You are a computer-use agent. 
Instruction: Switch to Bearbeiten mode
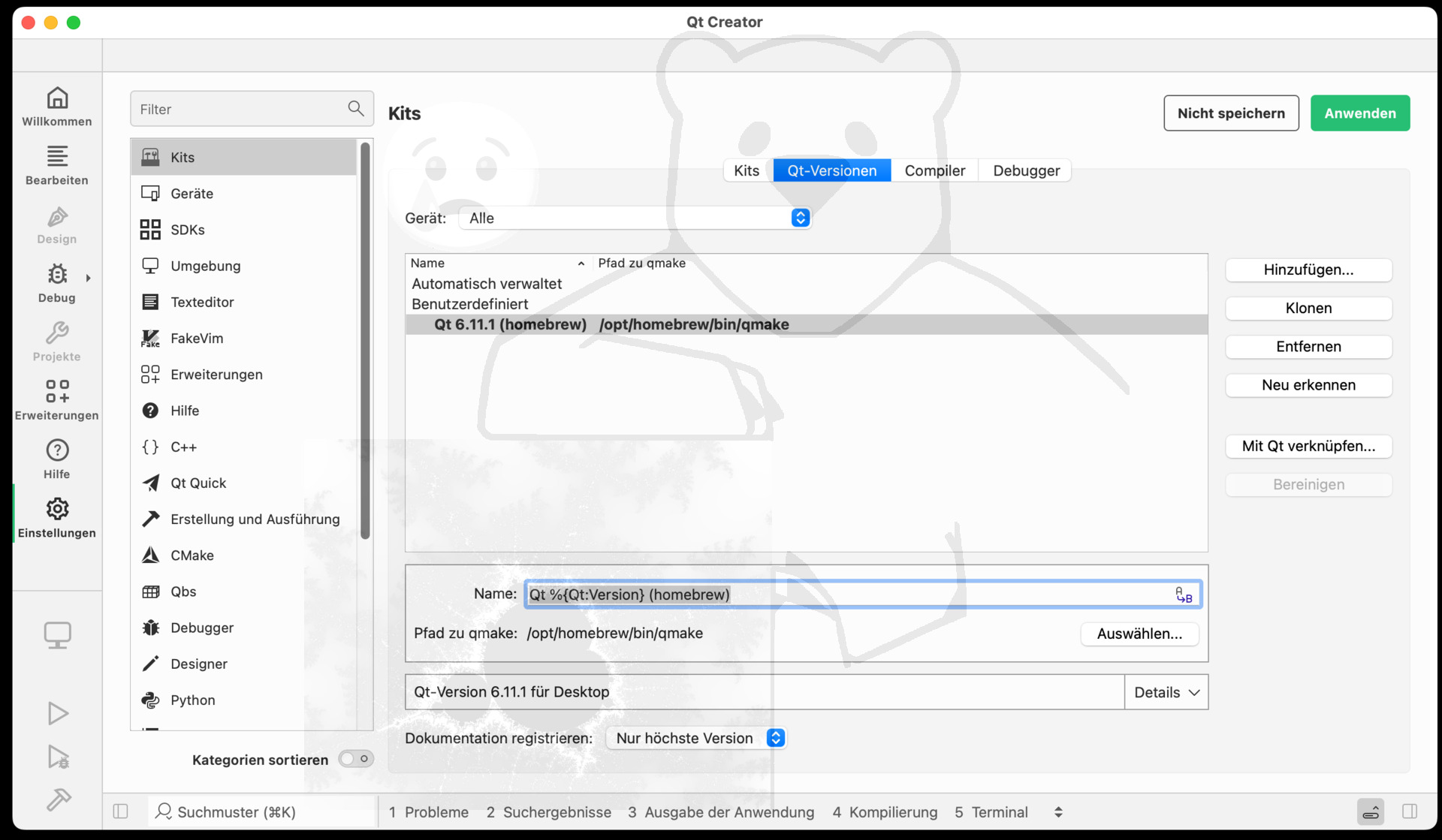pyautogui.click(x=57, y=165)
